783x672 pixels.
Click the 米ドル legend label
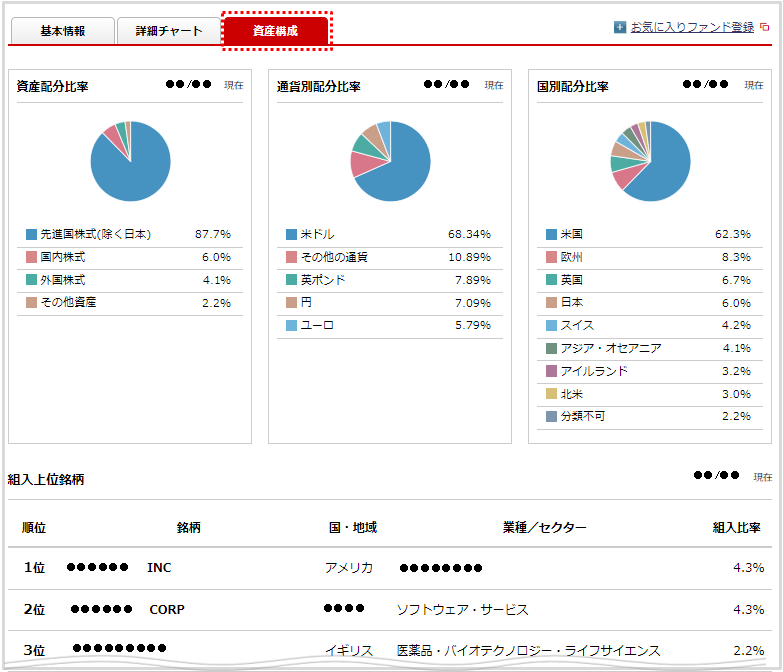click(x=318, y=234)
